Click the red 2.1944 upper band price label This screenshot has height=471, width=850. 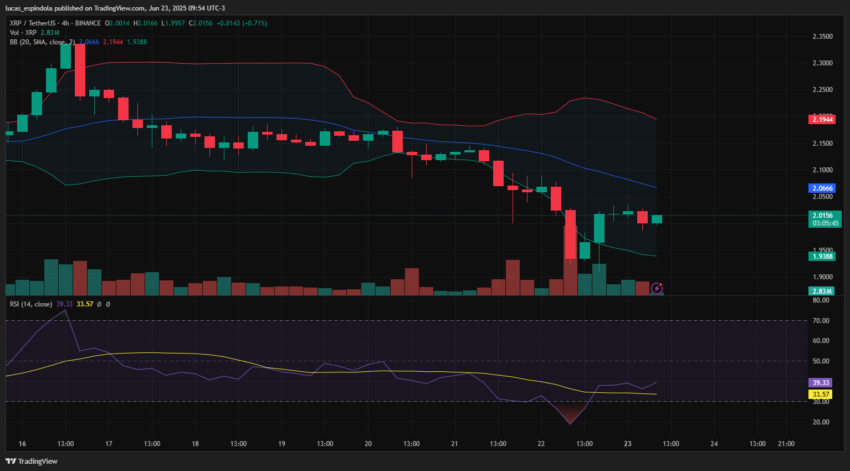822,119
